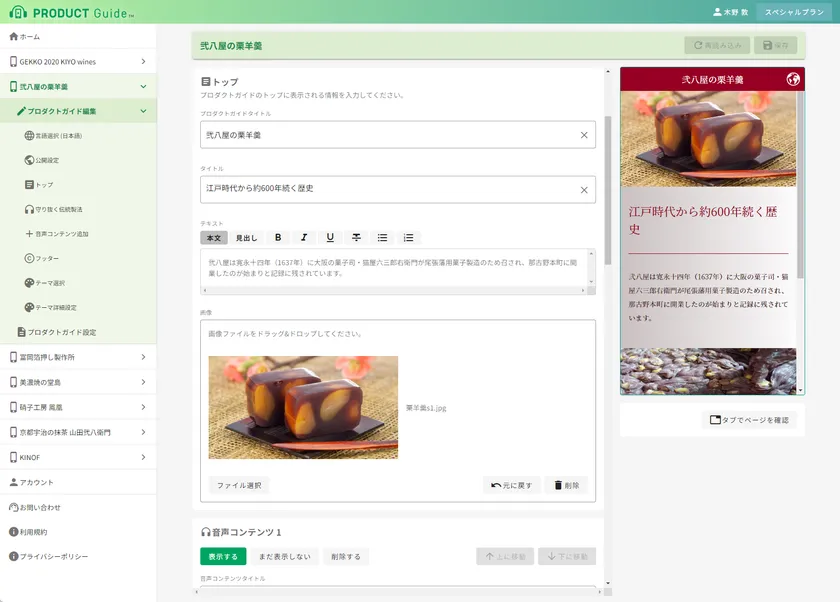
Task: Select まだ表示しない for audio content 1
Action: pos(284,556)
